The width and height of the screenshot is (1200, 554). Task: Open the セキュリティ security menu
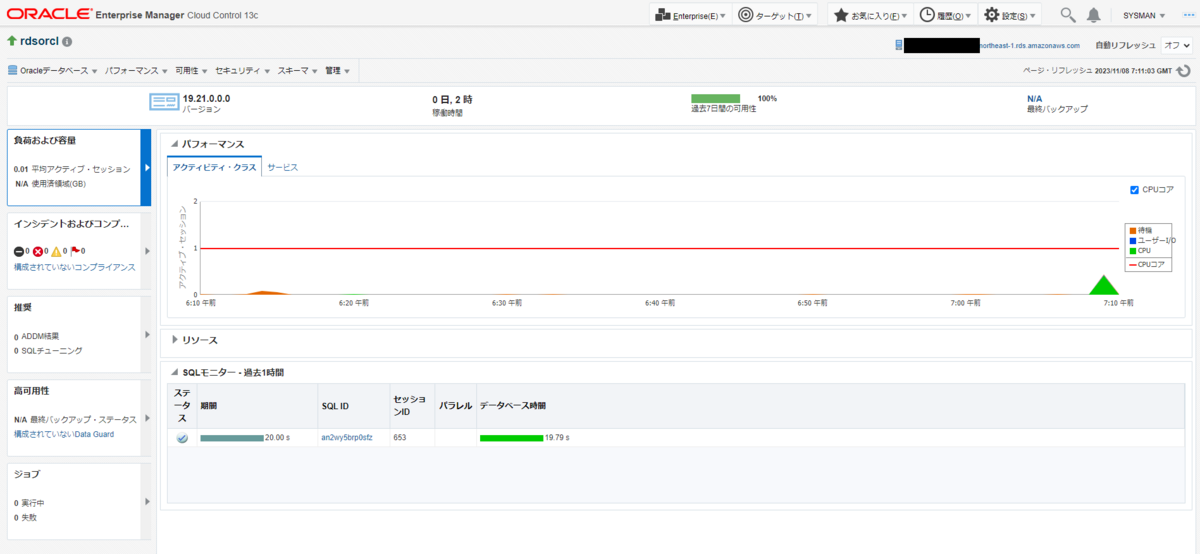[243, 71]
